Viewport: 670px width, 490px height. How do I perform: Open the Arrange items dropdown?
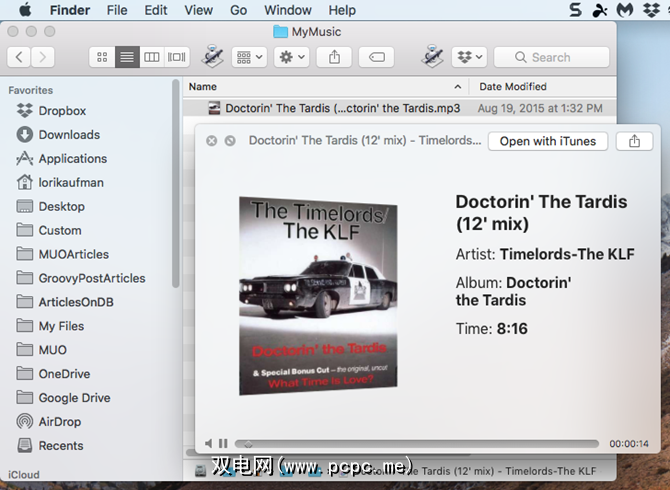pos(248,58)
